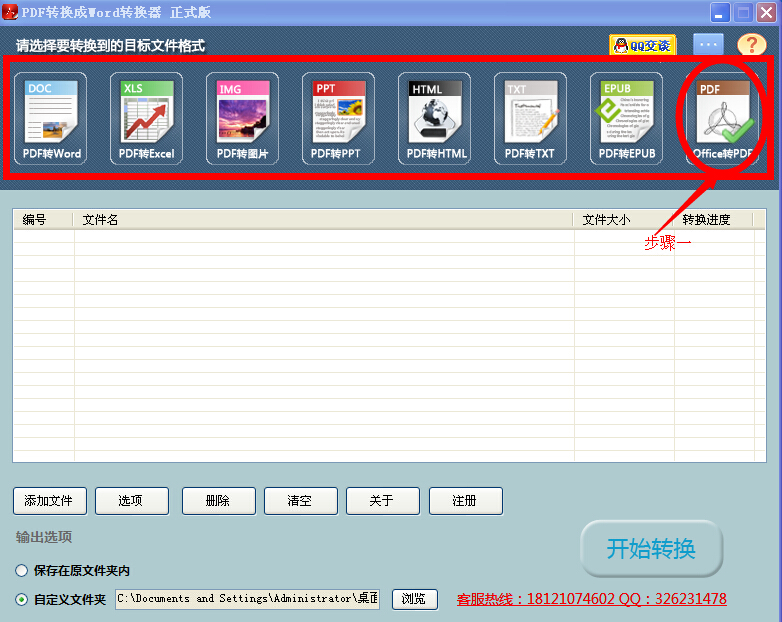Open the help question mark icon
Viewport: 782px width, 622px height.
click(751, 45)
